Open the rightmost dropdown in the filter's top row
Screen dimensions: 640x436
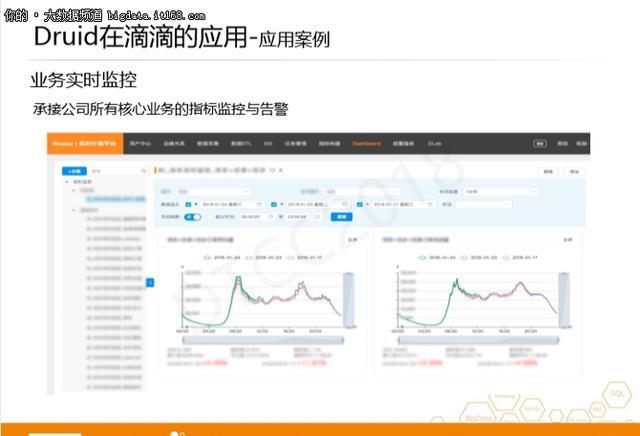[x=500, y=191]
